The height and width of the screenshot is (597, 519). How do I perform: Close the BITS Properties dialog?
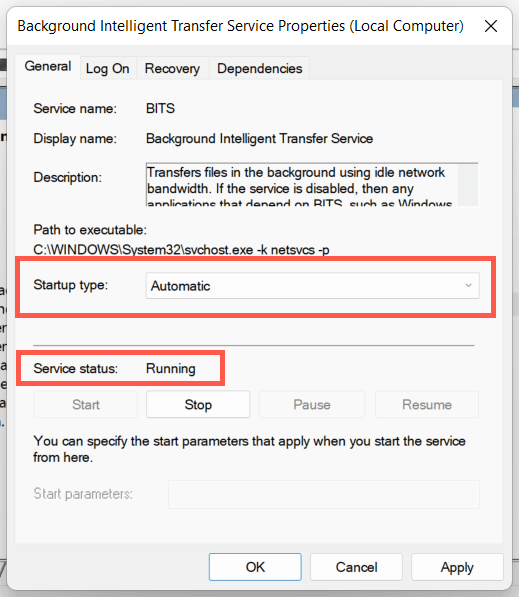click(x=490, y=26)
